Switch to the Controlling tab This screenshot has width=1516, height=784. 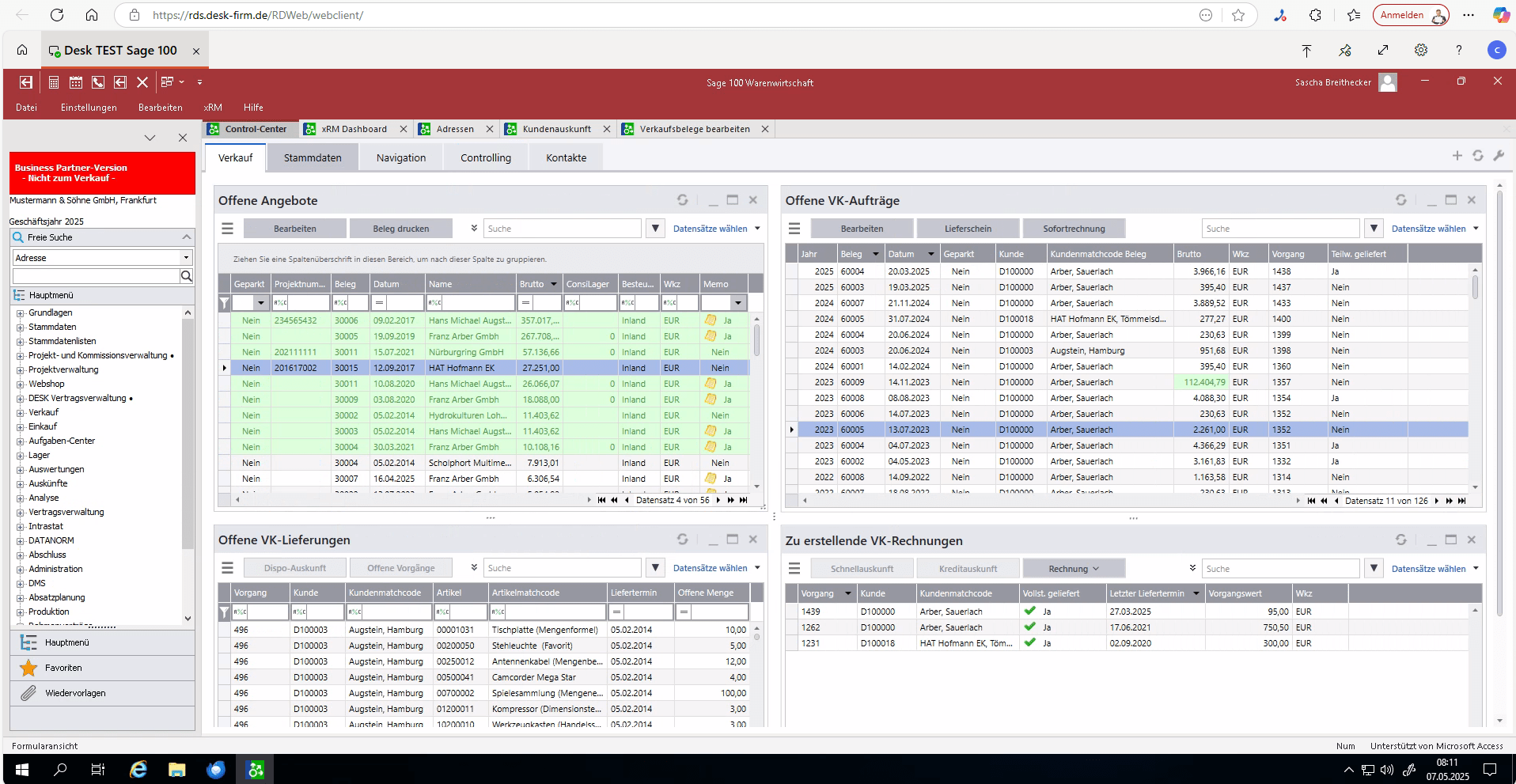[486, 157]
